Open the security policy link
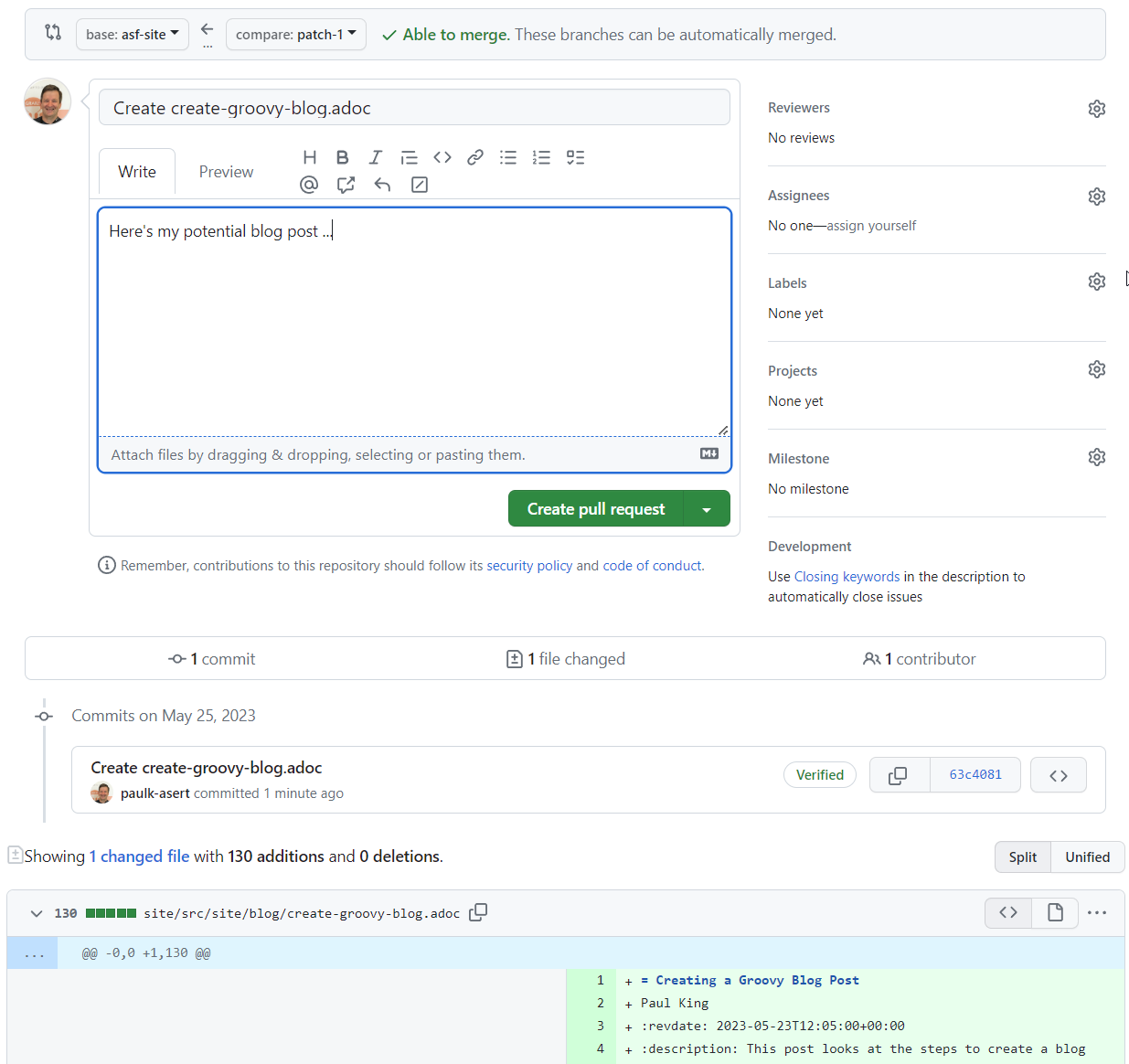Image resolution: width=1129 pixels, height=1064 pixels. pyautogui.click(x=529, y=566)
